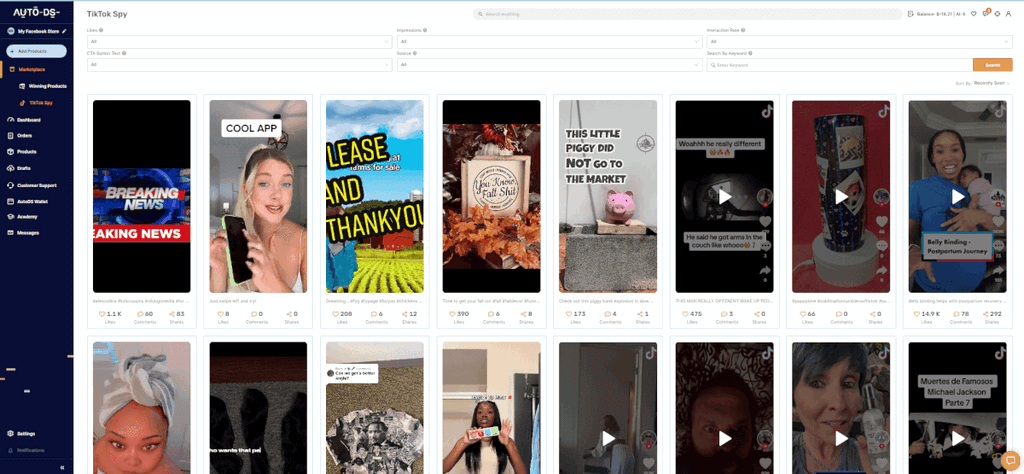The width and height of the screenshot is (1024, 474).
Task: Click the '390' likes count
Action: pyautogui.click(x=464, y=314)
